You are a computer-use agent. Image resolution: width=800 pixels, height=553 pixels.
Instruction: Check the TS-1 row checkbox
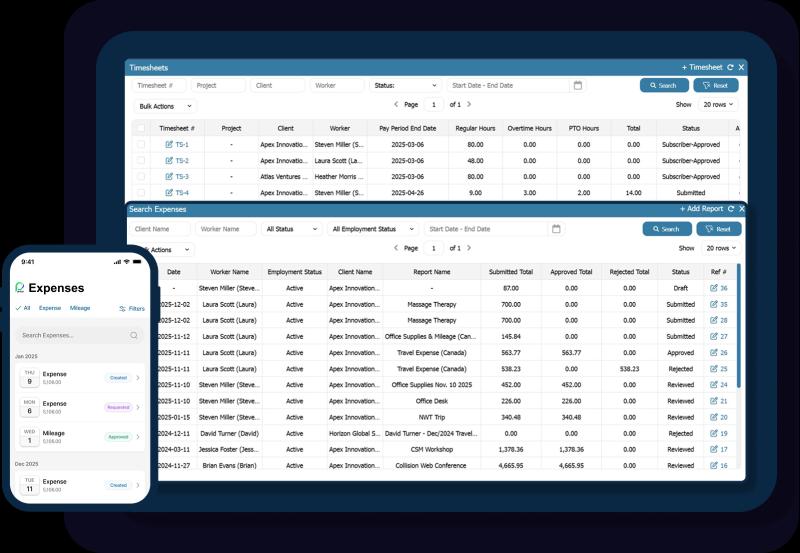pyautogui.click(x=141, y=145)
